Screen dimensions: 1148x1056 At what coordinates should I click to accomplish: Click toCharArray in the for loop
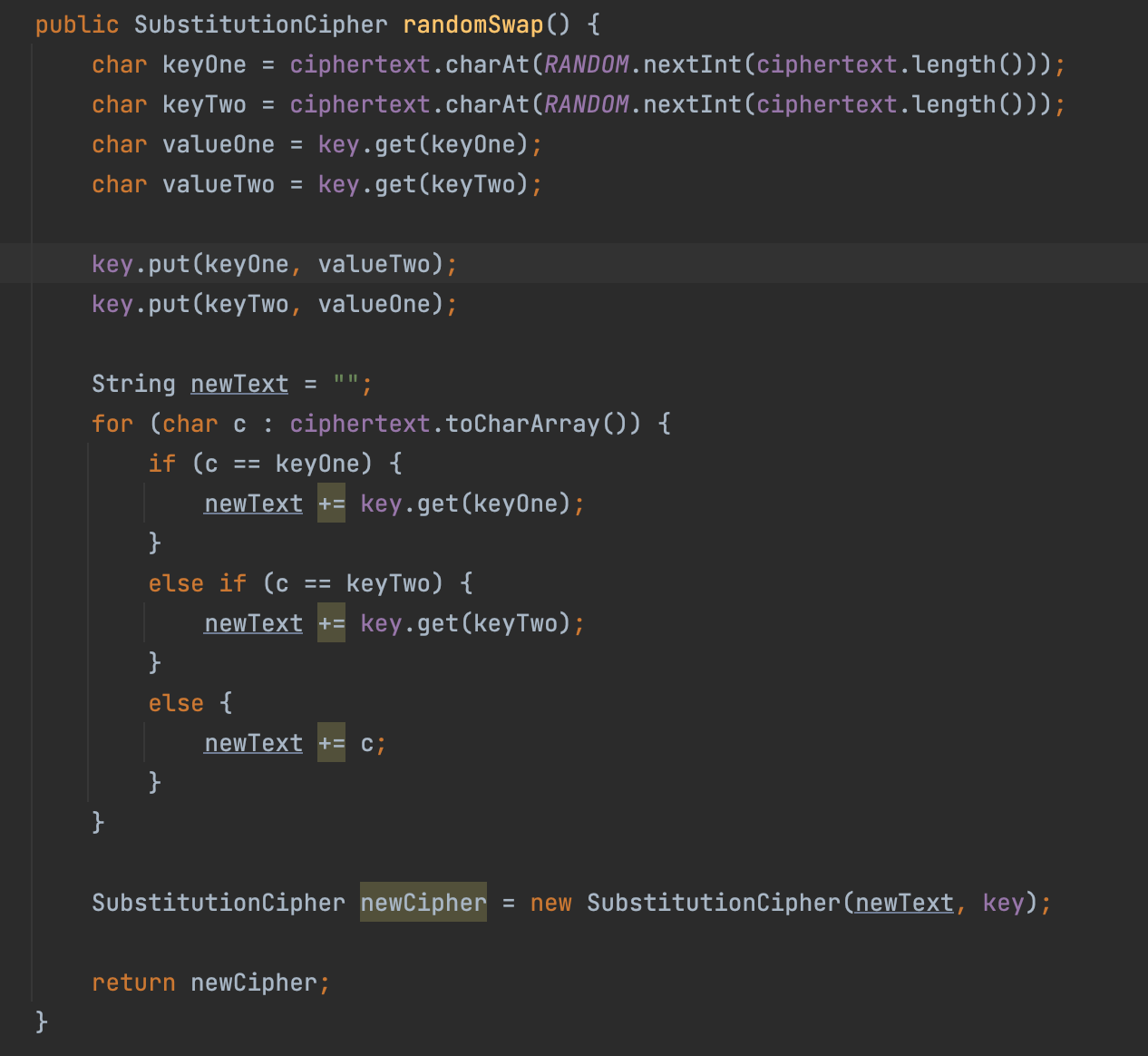522,424
